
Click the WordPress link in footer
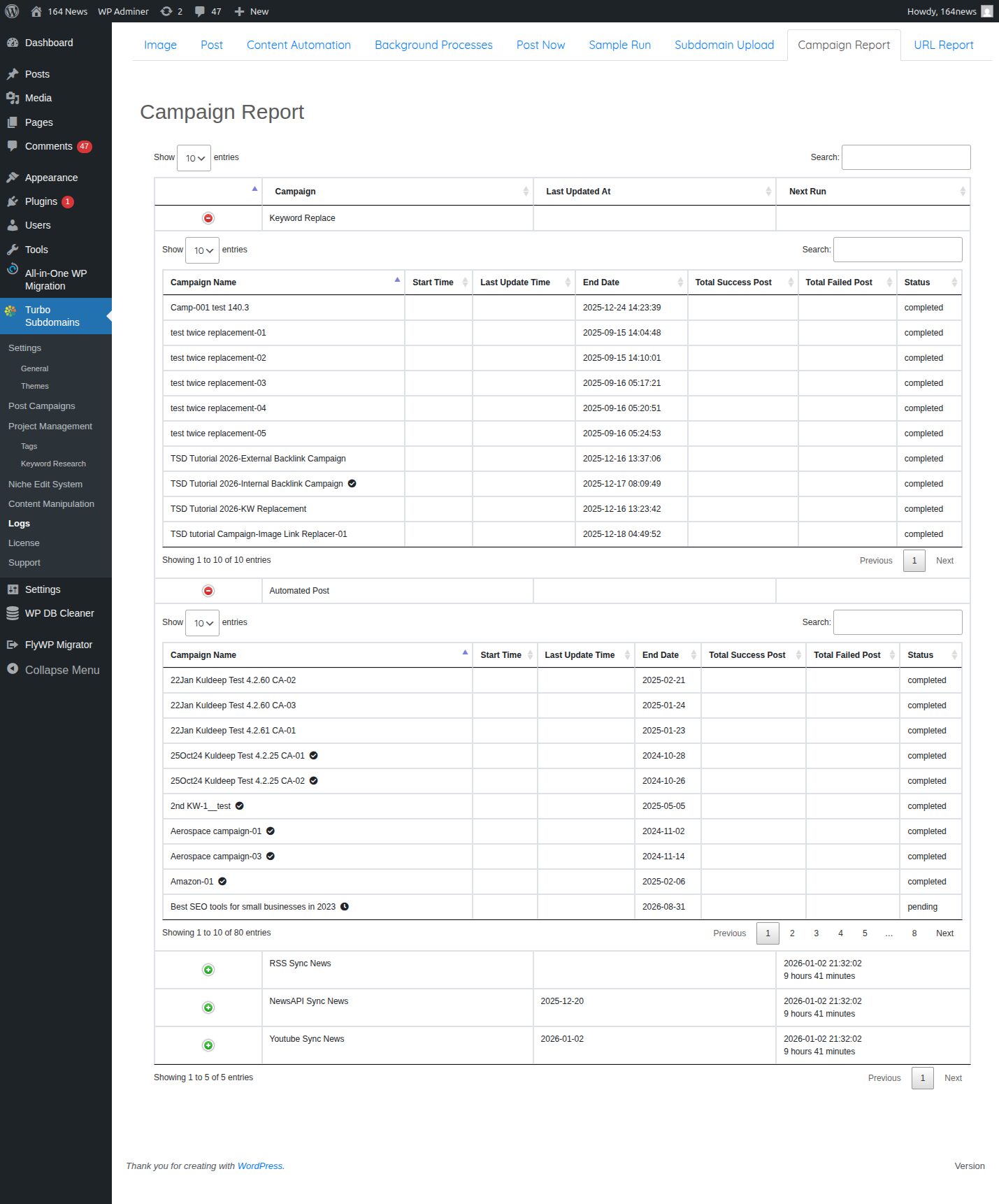[260, 1166]
